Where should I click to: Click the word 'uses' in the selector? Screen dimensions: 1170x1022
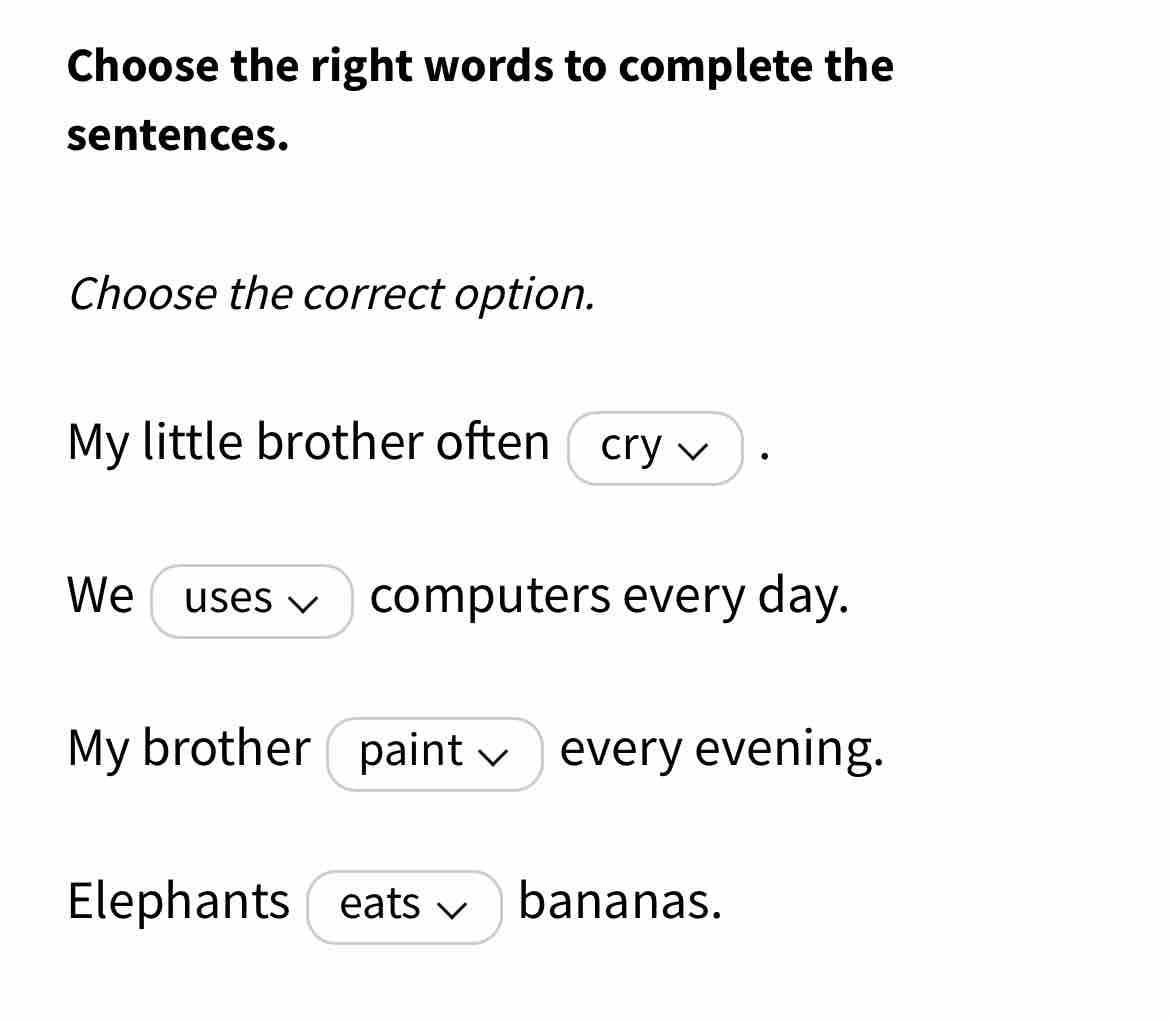(228, 599)
